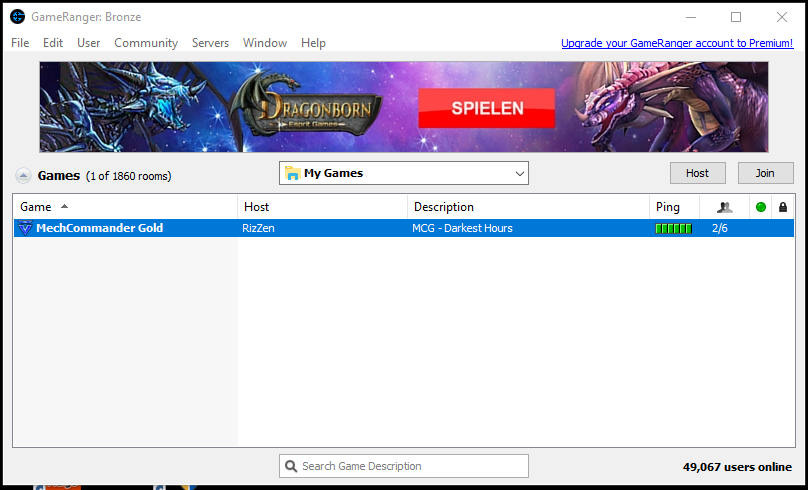Open the Servers menu
The height and width of the screenshot is (490, 808).
click(x=210, y=43)
